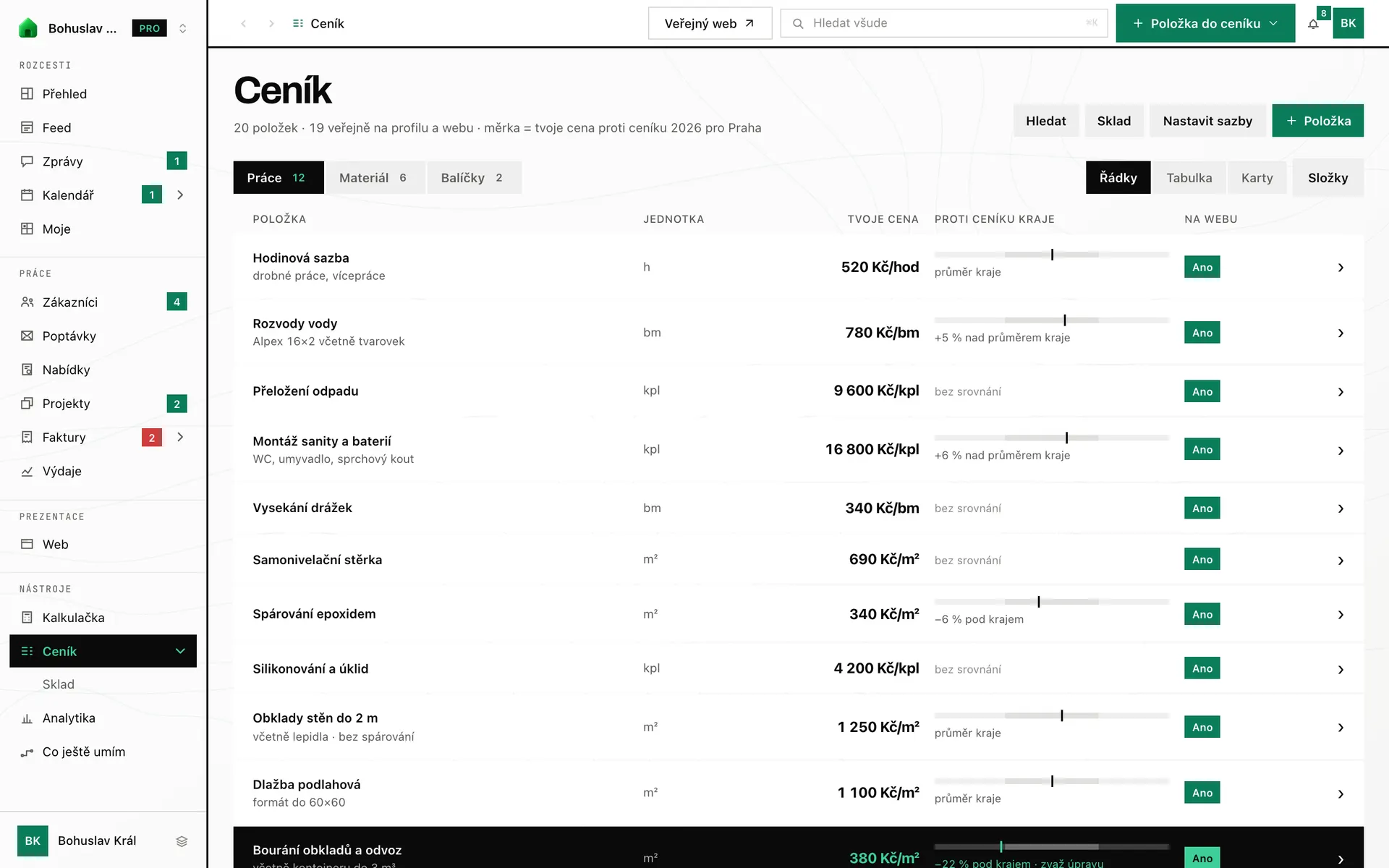This screenshot has height=868, width=1389.
Task: Open the Feed sidebar icon
Action: 27,127
